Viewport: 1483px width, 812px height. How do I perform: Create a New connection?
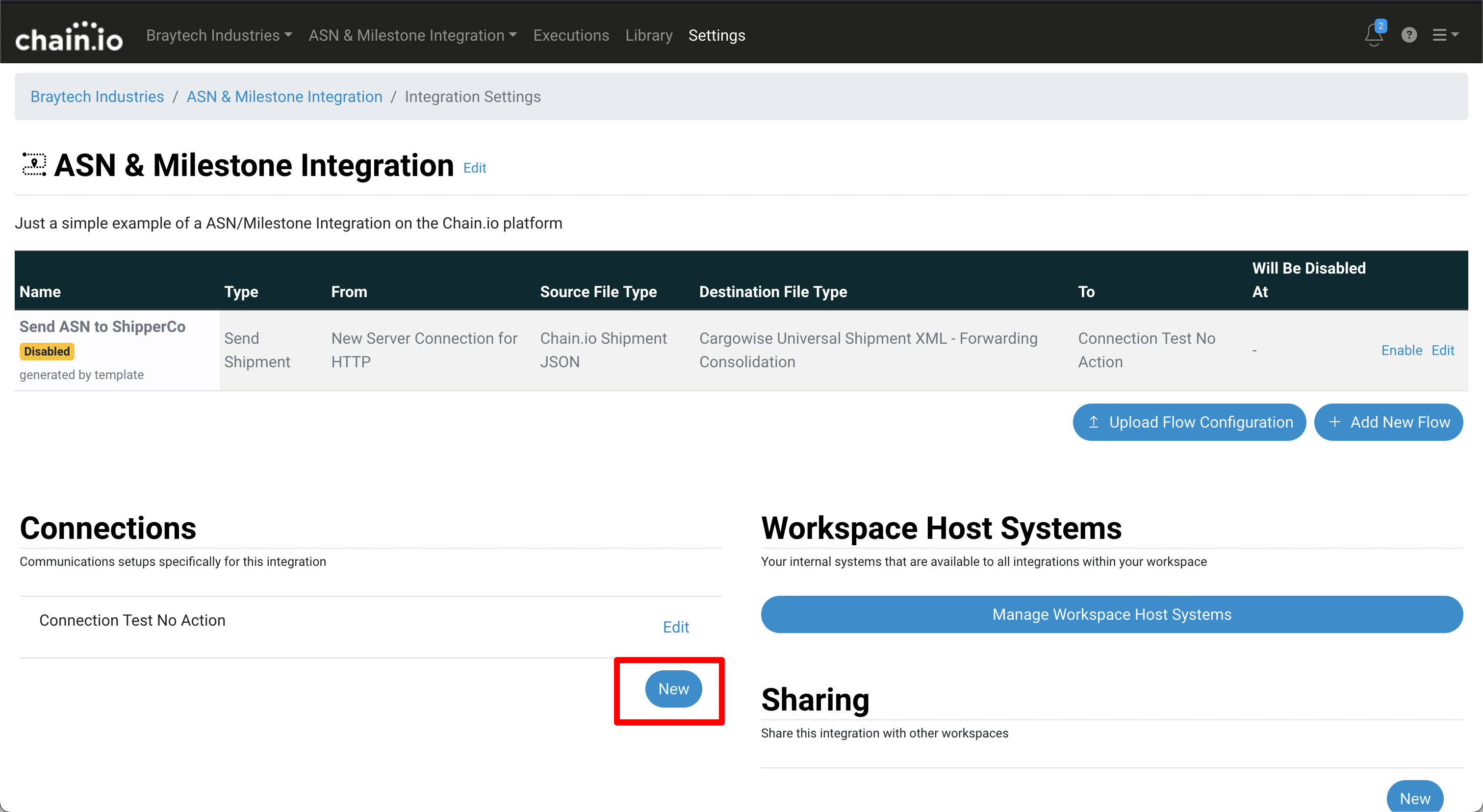(673, 689)
